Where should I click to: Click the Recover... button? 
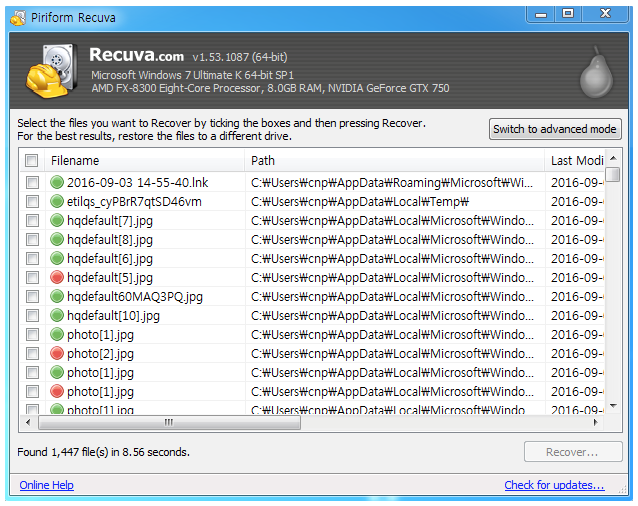[x=573, y=452]
